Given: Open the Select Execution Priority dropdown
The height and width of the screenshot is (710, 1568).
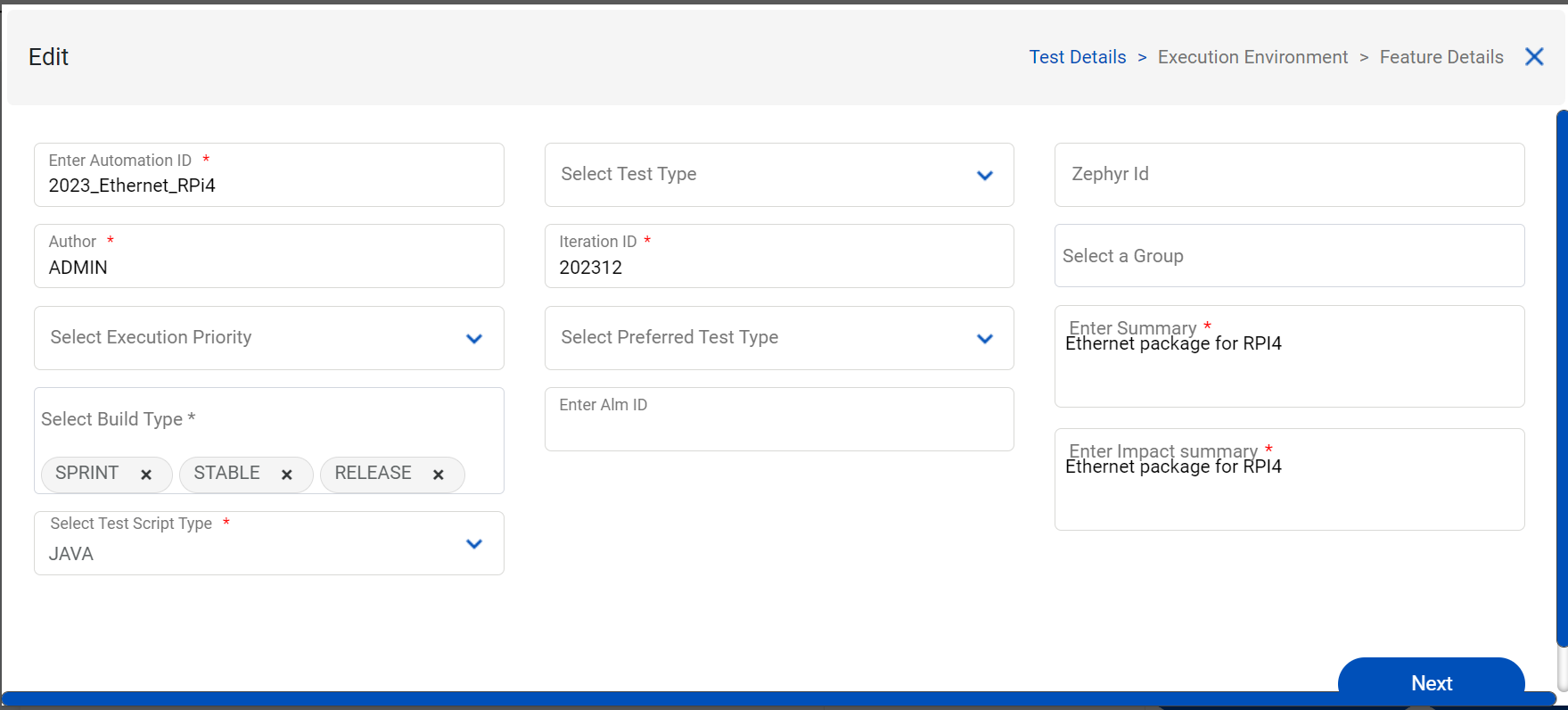Looking at the screenshot, I should coord(473,339).
